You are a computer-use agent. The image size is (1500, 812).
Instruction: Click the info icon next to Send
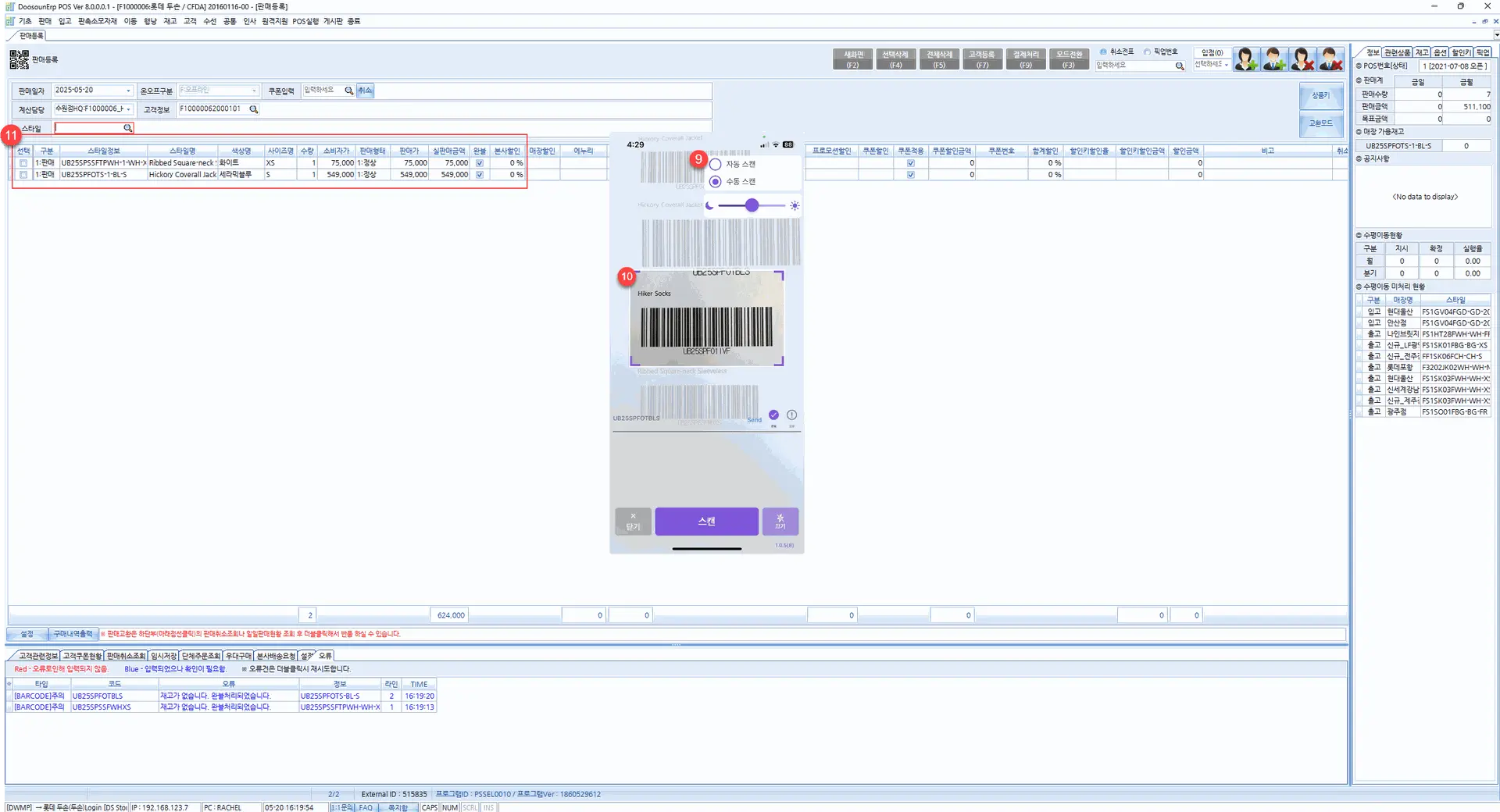point(791,415)
